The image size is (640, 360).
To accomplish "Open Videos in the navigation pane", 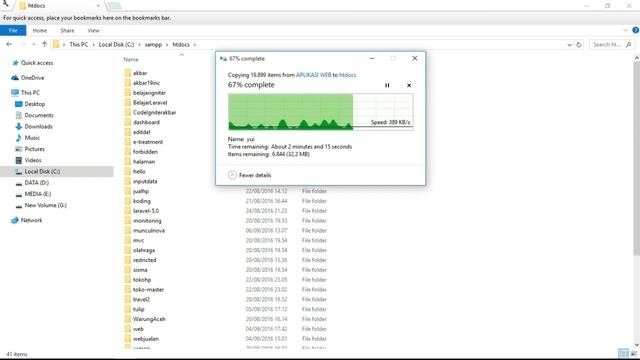I will (x=28, y=160).
